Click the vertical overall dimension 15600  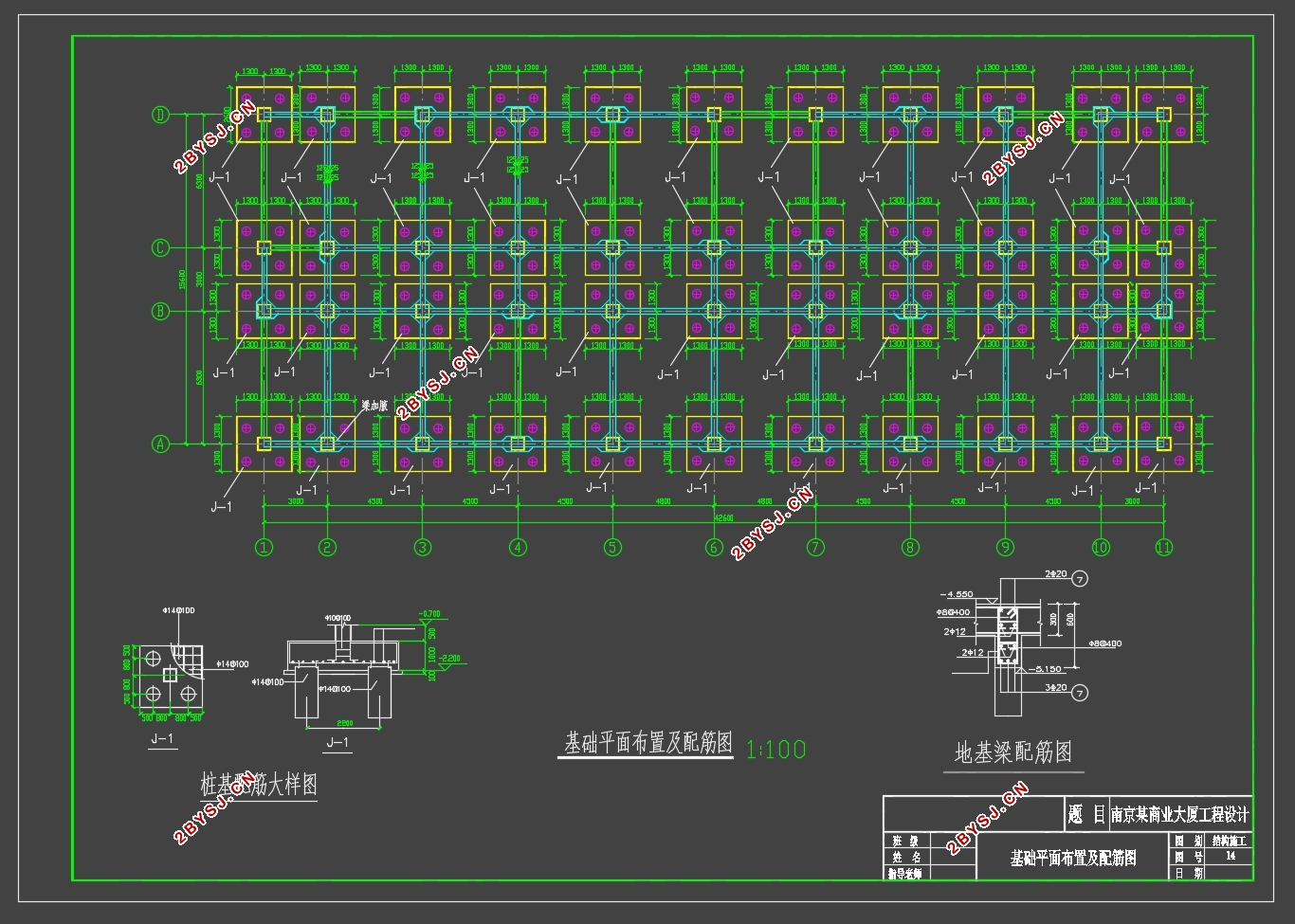(182, 278)
